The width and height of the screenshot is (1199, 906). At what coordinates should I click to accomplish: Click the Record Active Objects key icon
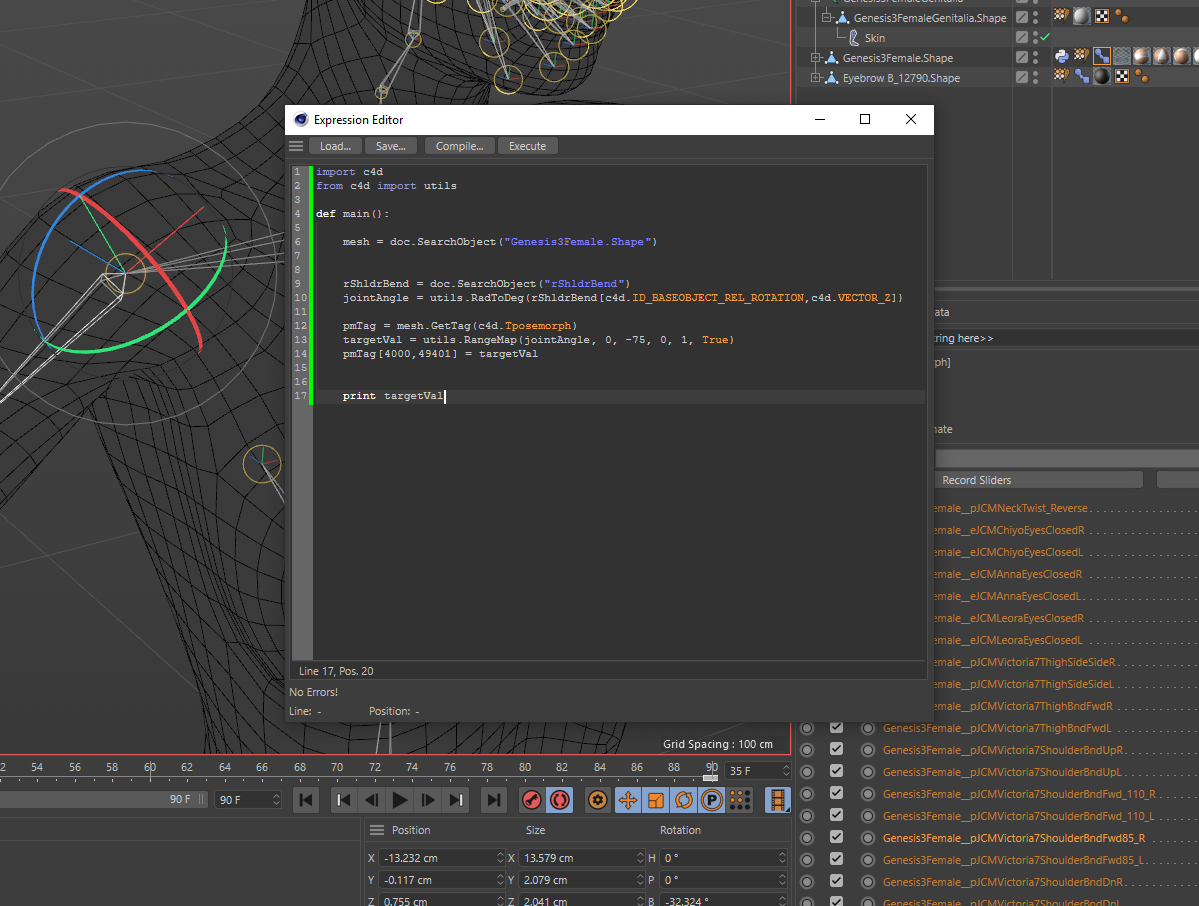(532, 800)
